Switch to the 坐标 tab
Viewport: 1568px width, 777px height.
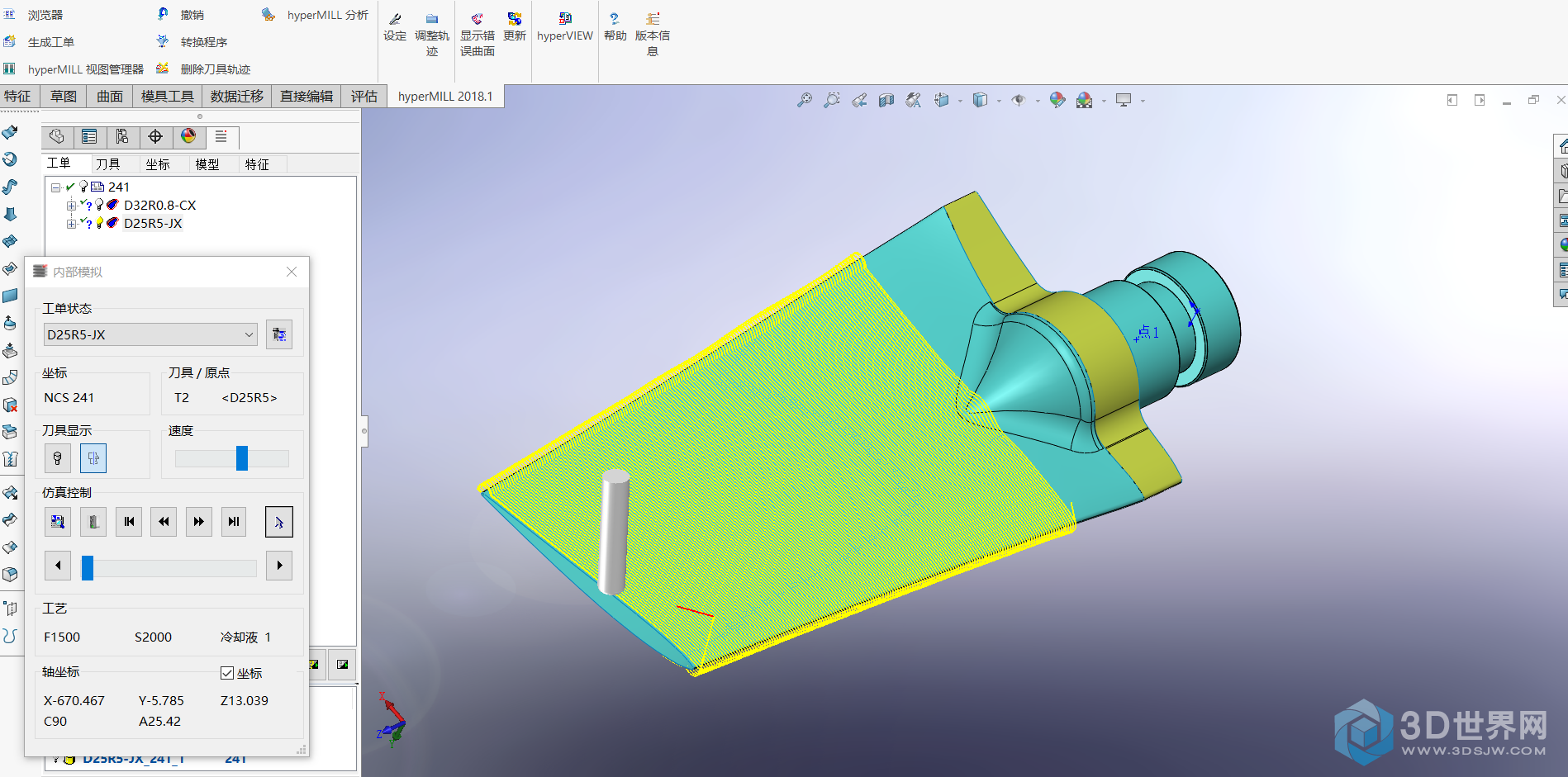point(158,164)
